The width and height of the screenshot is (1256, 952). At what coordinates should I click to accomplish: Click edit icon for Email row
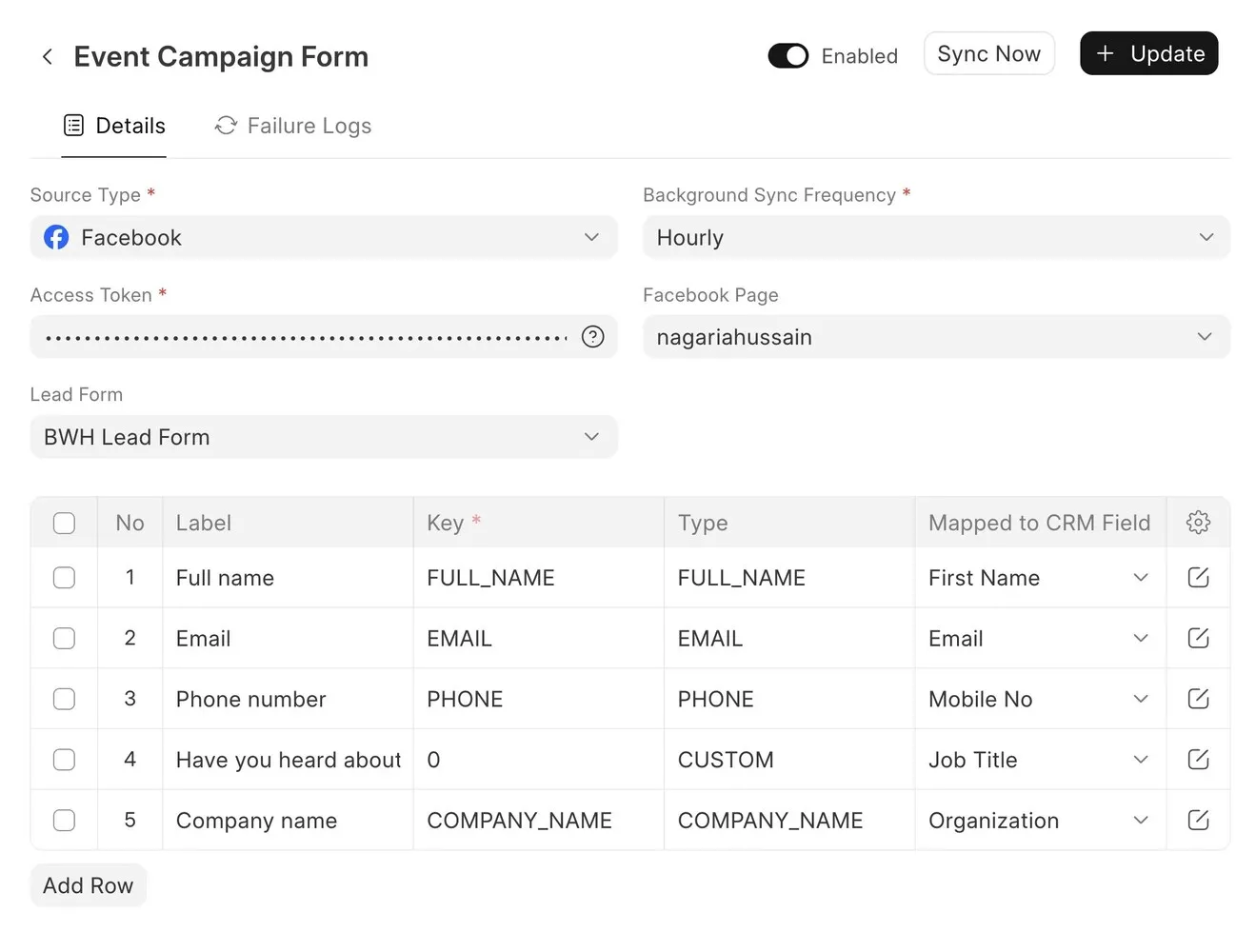click(x=1198, y=639)
